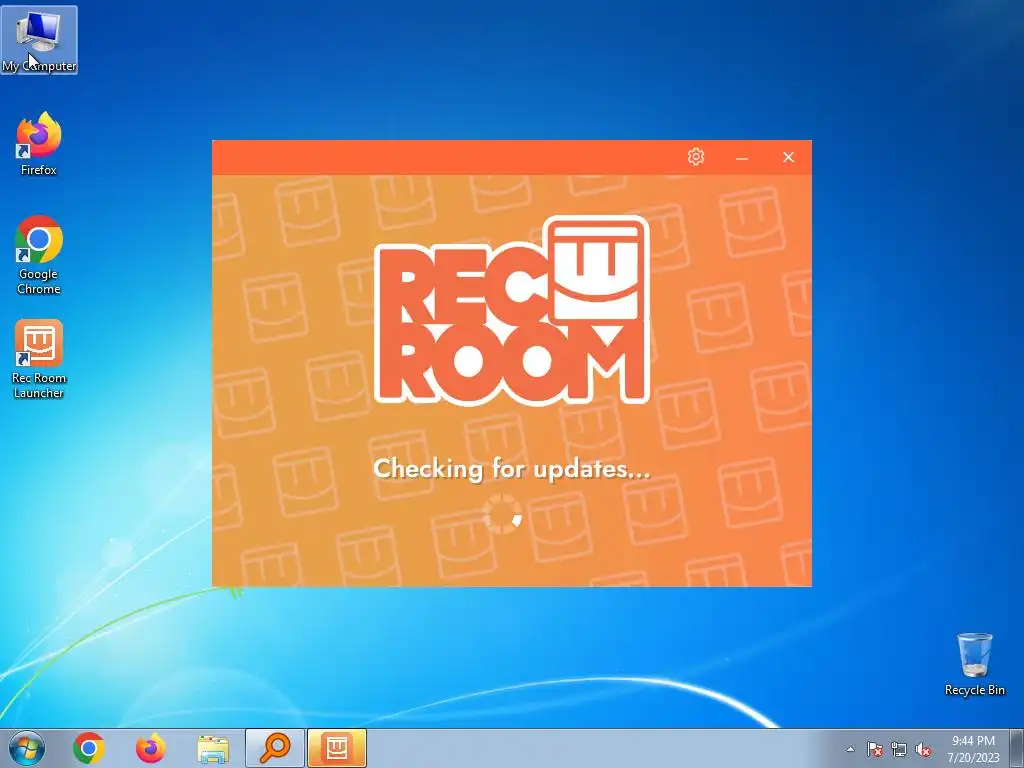Click the loading spinner in launcher

click(503, 513)
